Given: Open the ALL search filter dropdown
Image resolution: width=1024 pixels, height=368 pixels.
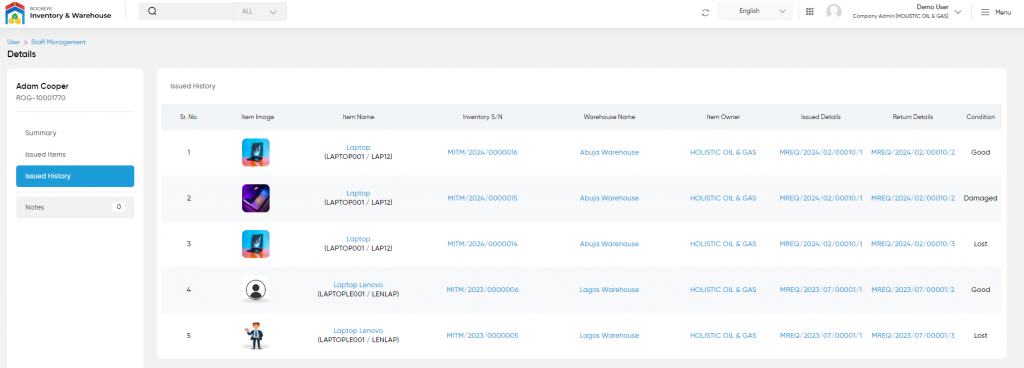Looking at the screenshot, I should click(260, 11).
